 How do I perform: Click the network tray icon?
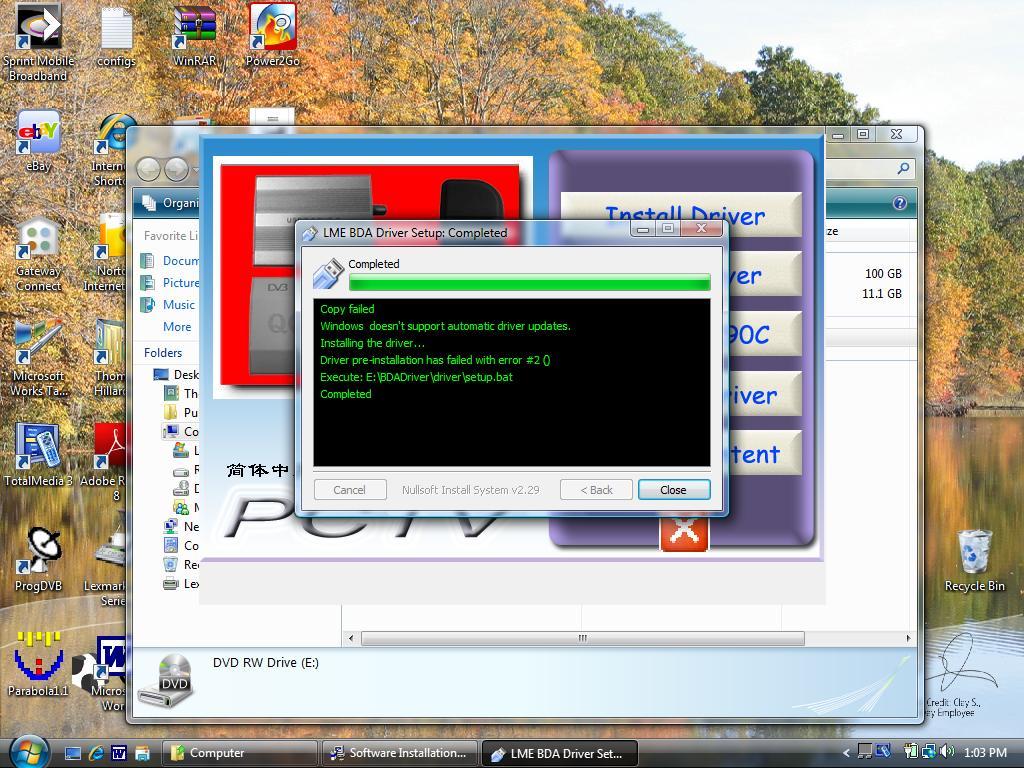pos(929,752)
